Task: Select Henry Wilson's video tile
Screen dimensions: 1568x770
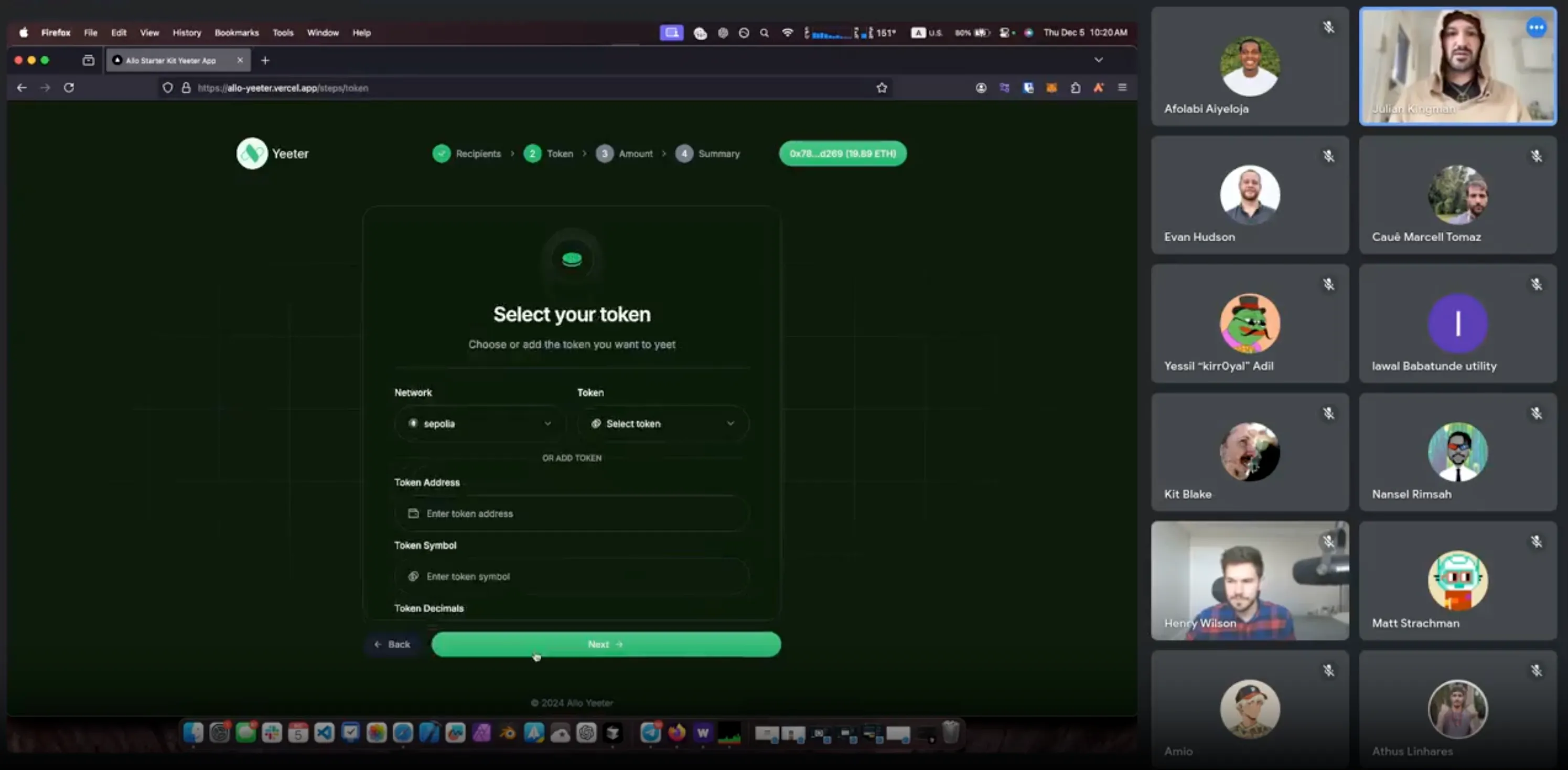Action: pos(1250,580)
